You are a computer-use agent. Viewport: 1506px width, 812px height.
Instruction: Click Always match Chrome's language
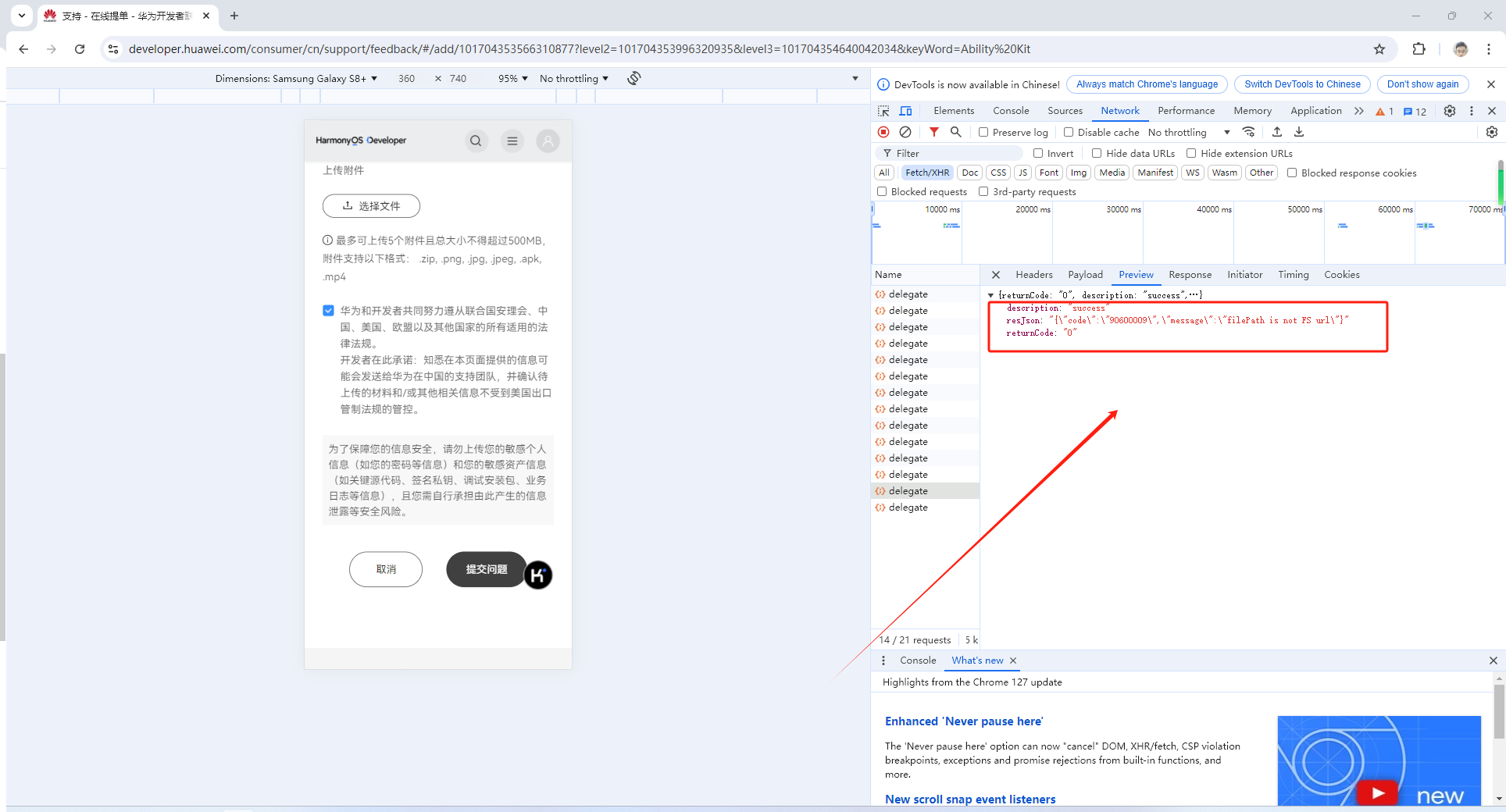click(x=1147, y=84)
